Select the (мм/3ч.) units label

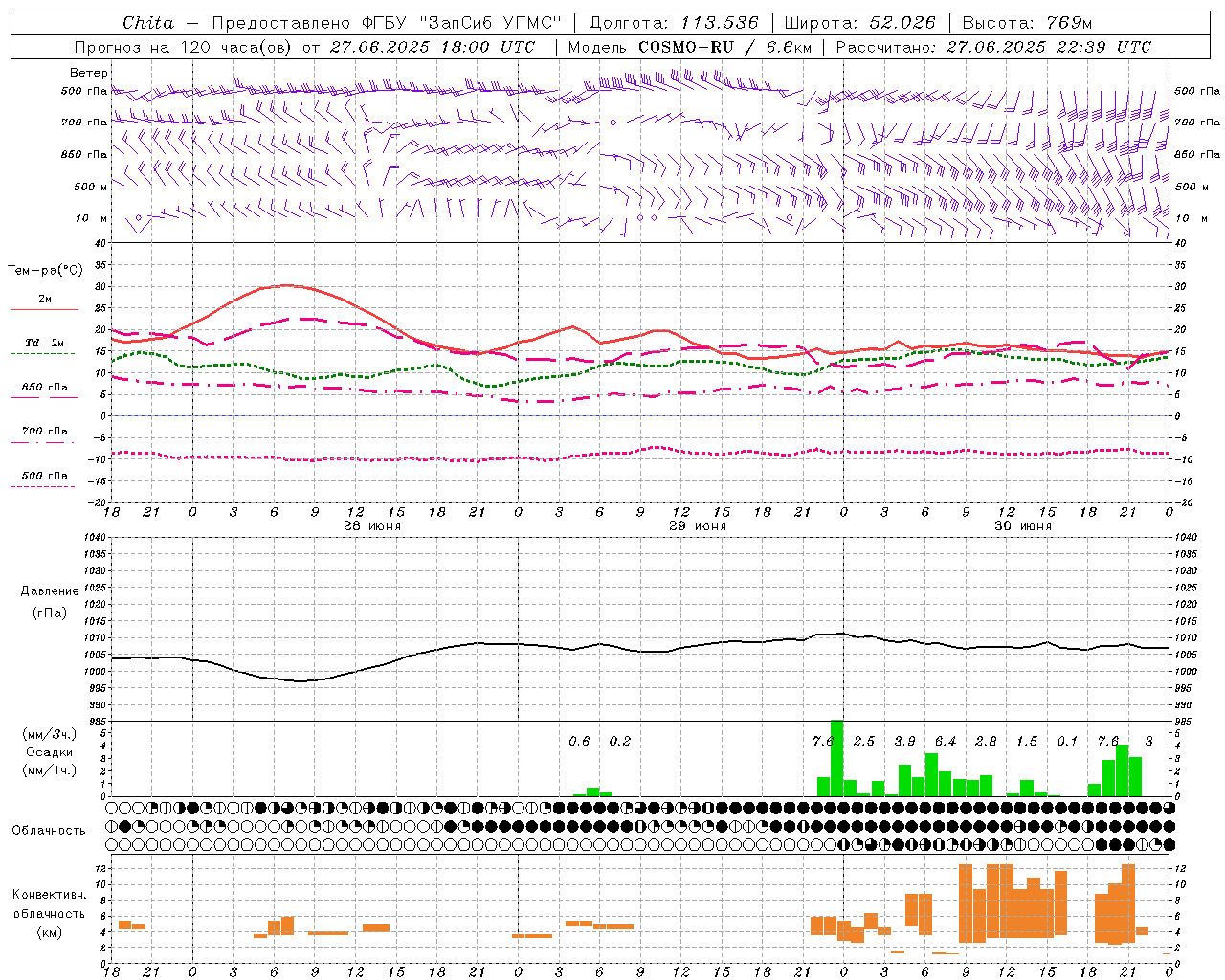[x=50, y=734]
